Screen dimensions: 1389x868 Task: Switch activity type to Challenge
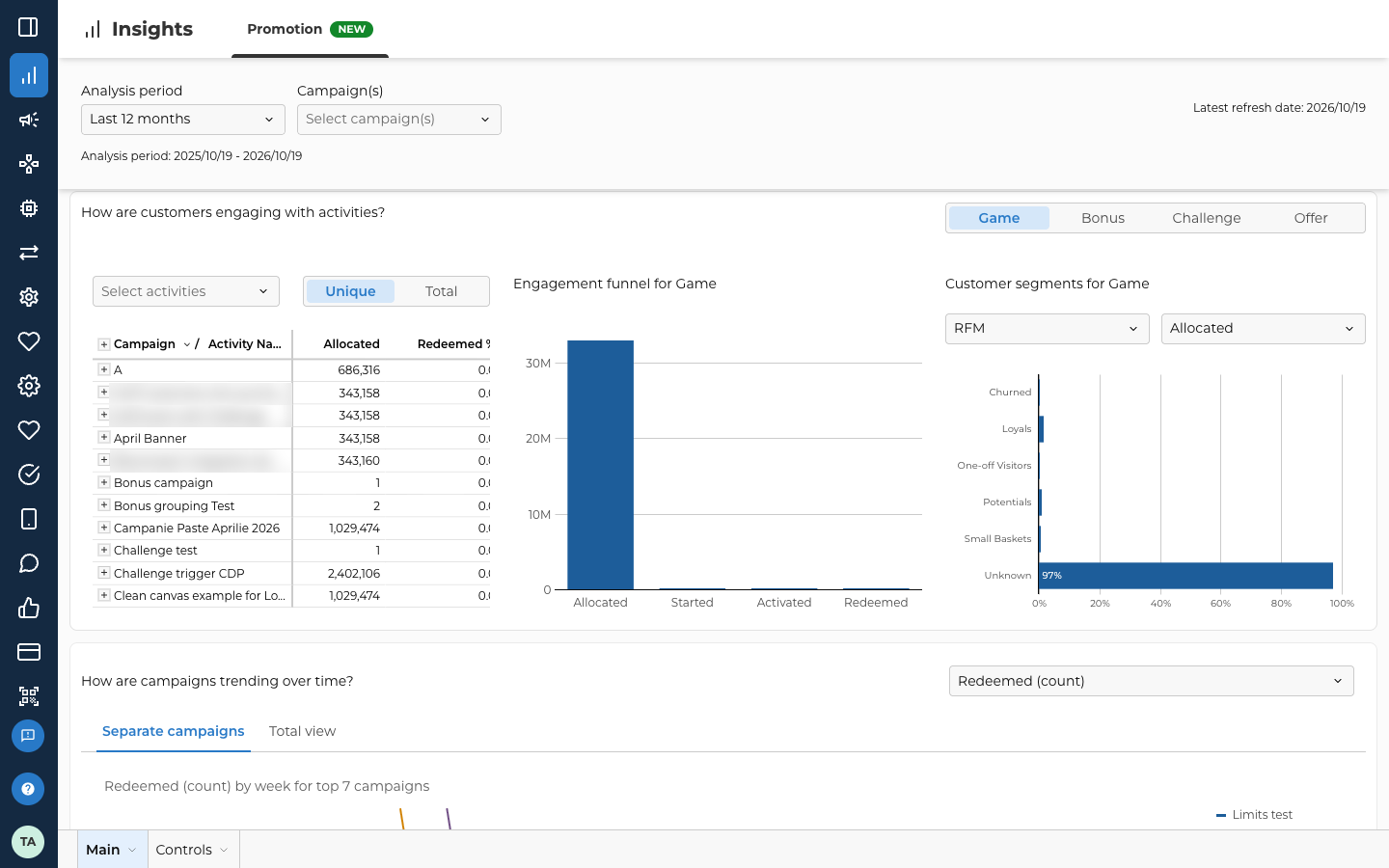click(1207, 218)
